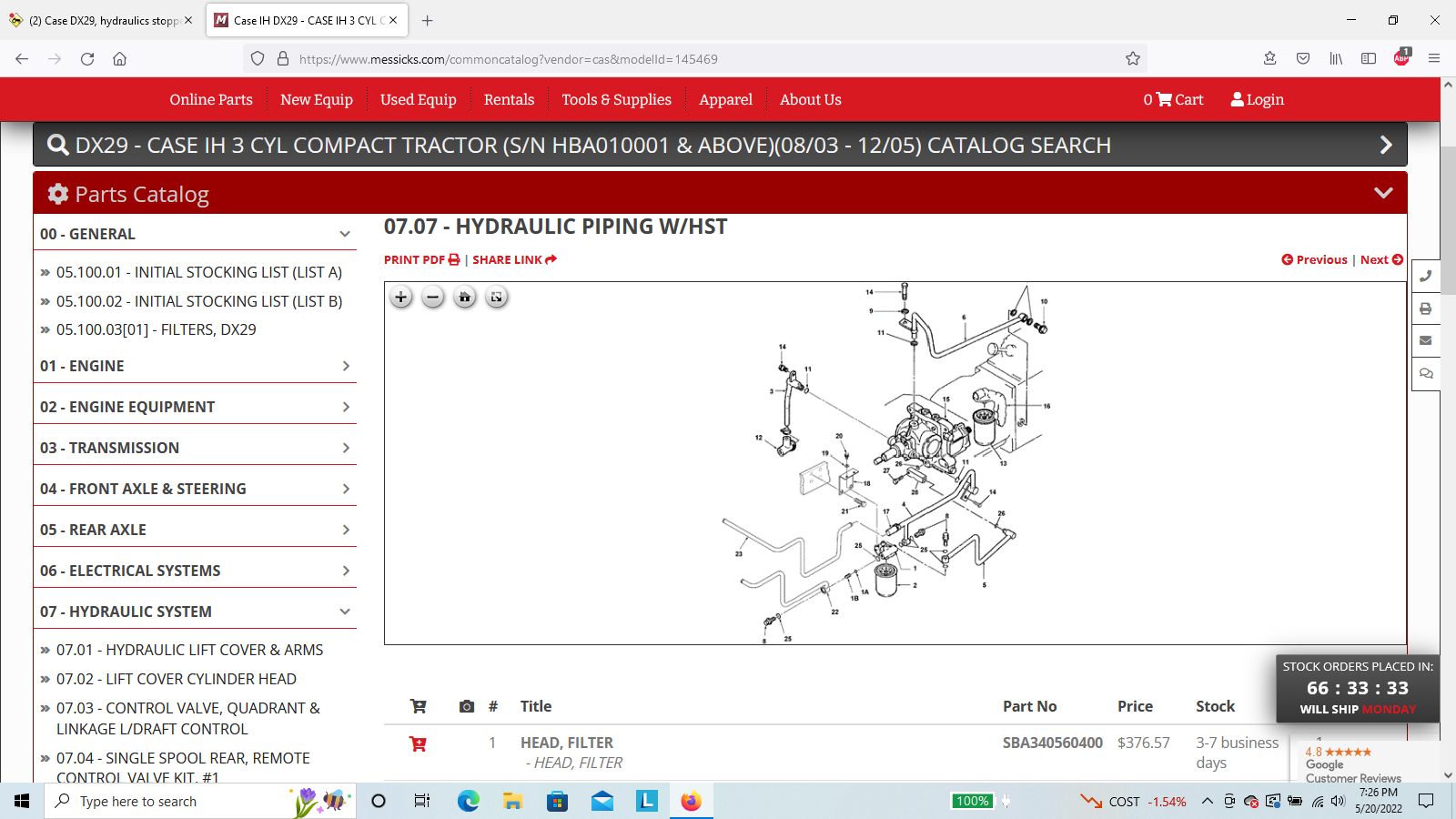Open 07.02 Lift Cover Cylinder Head
1456x819 pixels.
(x=177, y=679)
